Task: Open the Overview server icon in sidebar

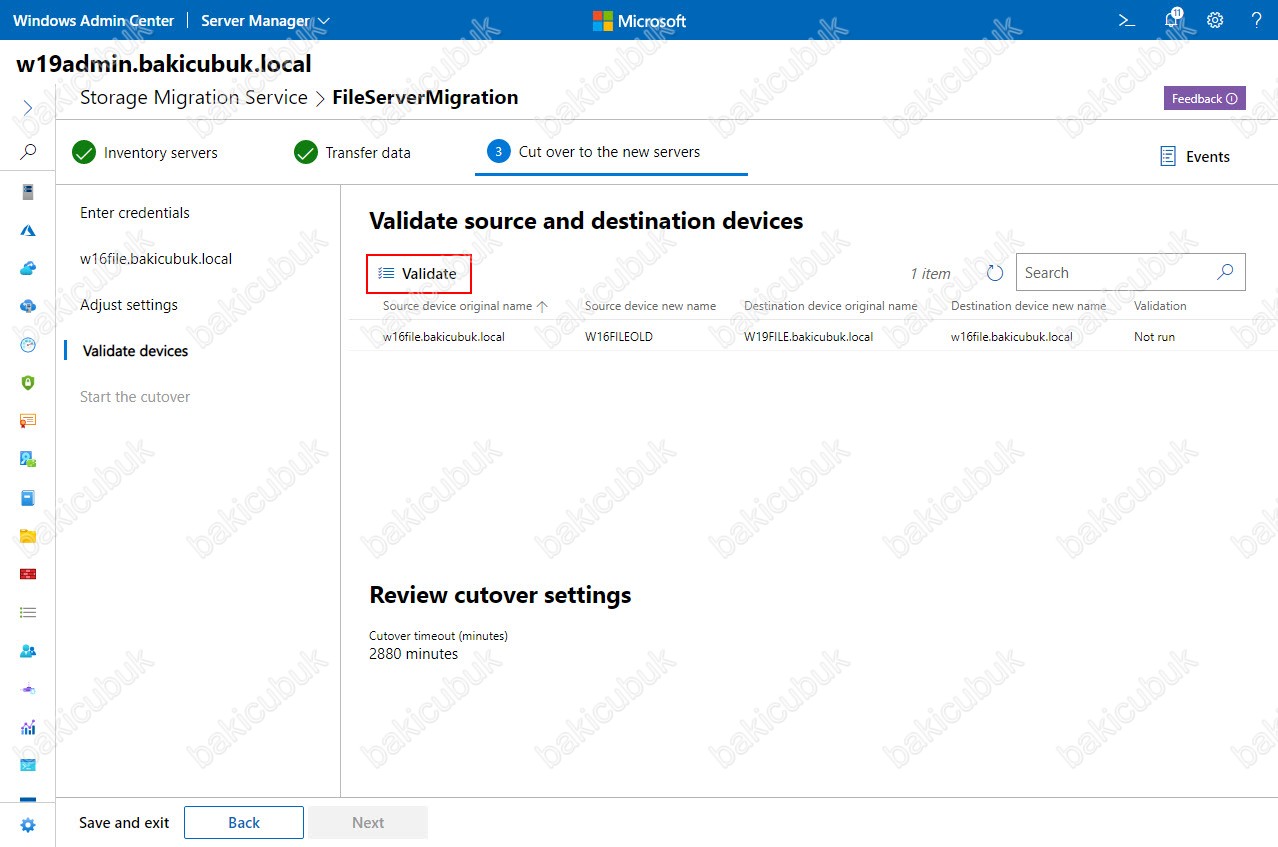Action: click(x=28, y=192)
